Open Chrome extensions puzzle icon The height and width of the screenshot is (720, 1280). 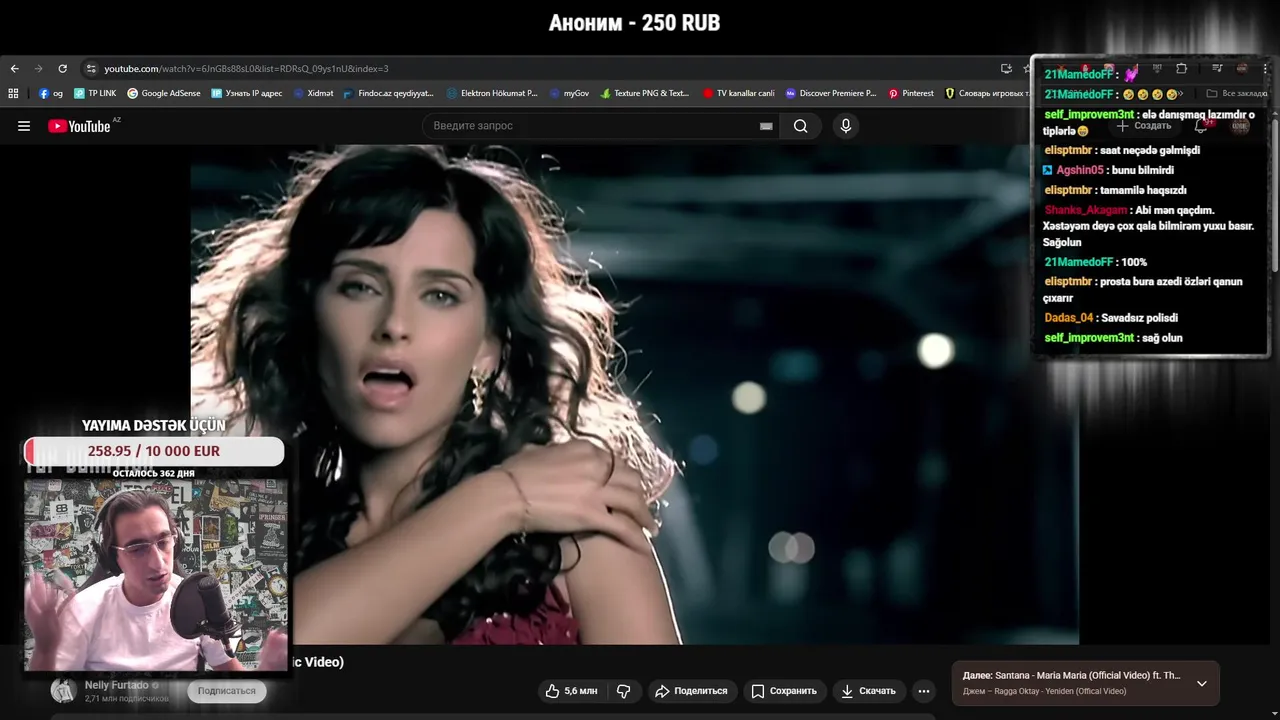(x=1181, y=69)
